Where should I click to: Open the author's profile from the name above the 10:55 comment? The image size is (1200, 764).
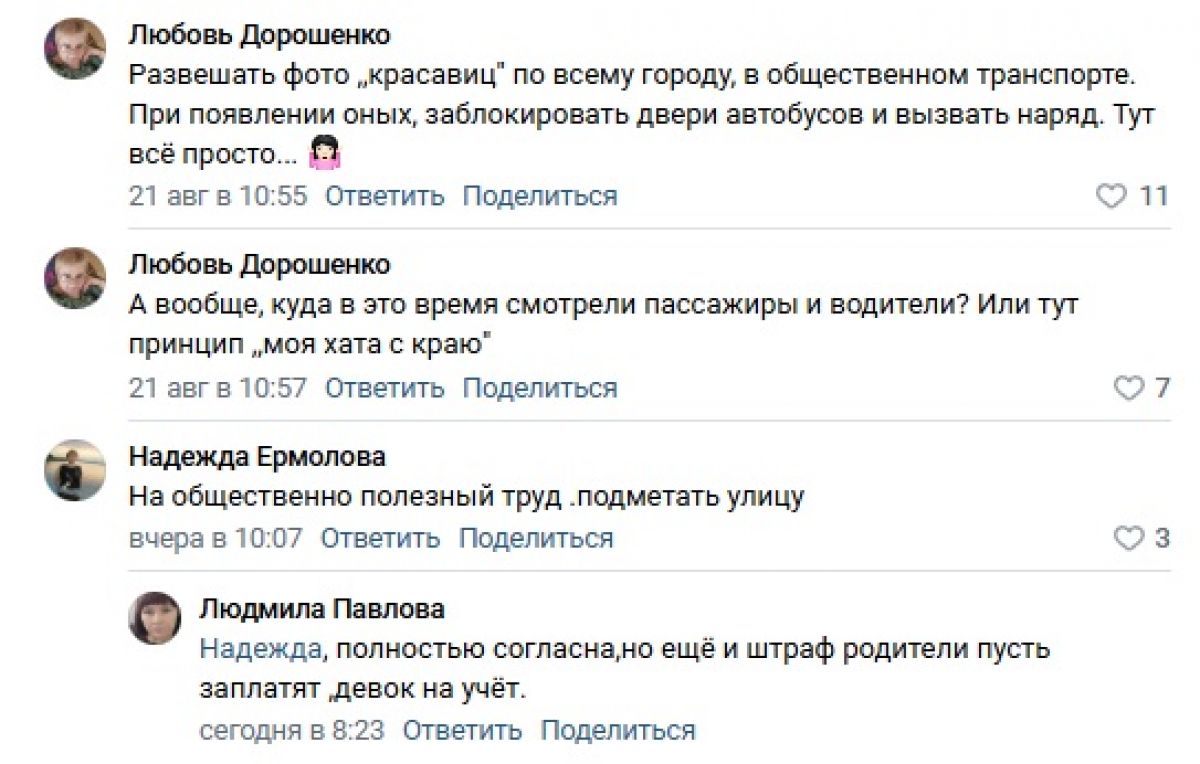point(259,35)
